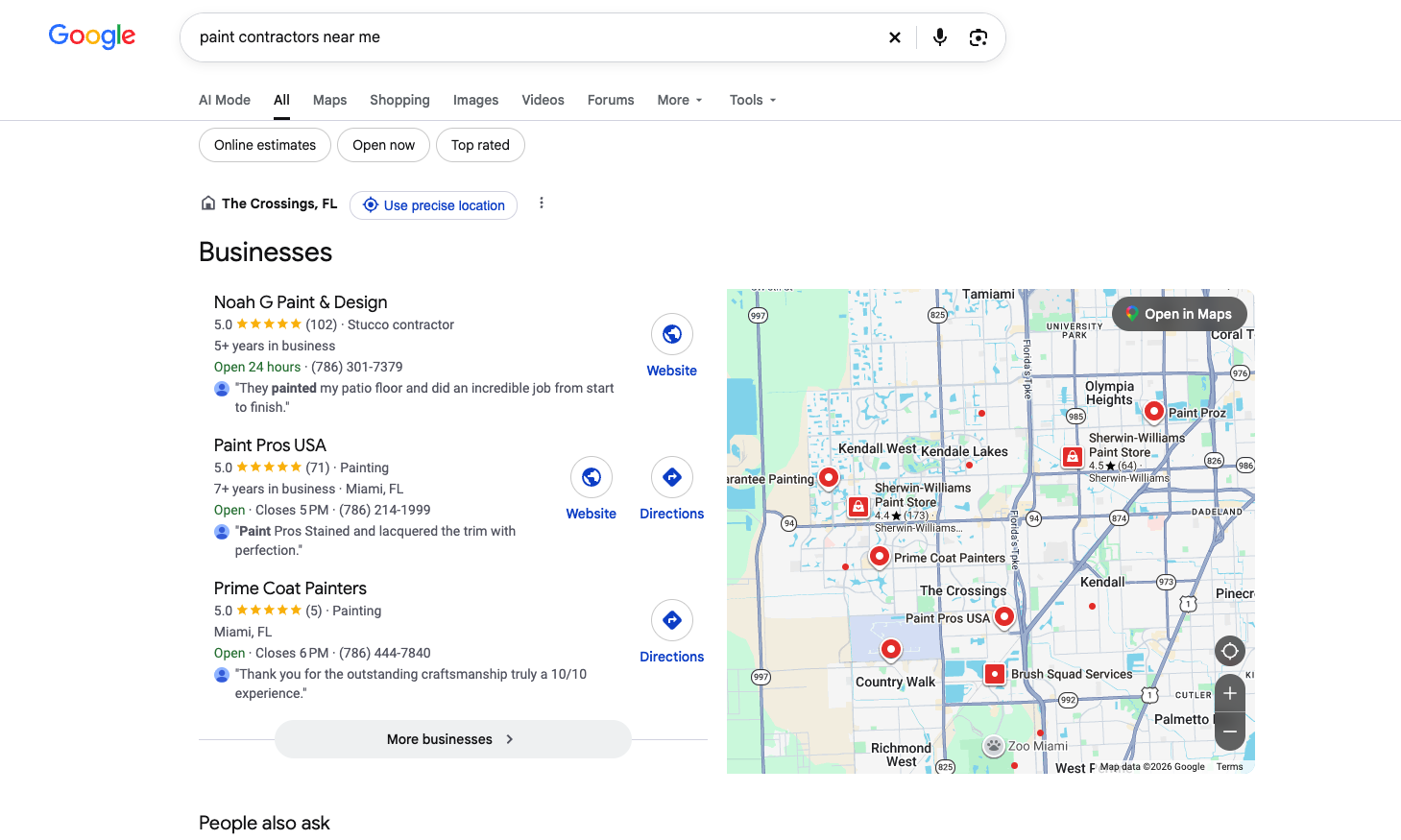The image size is (1401, 840).
Task: Expand More businesses list
Action: (452, 739)
